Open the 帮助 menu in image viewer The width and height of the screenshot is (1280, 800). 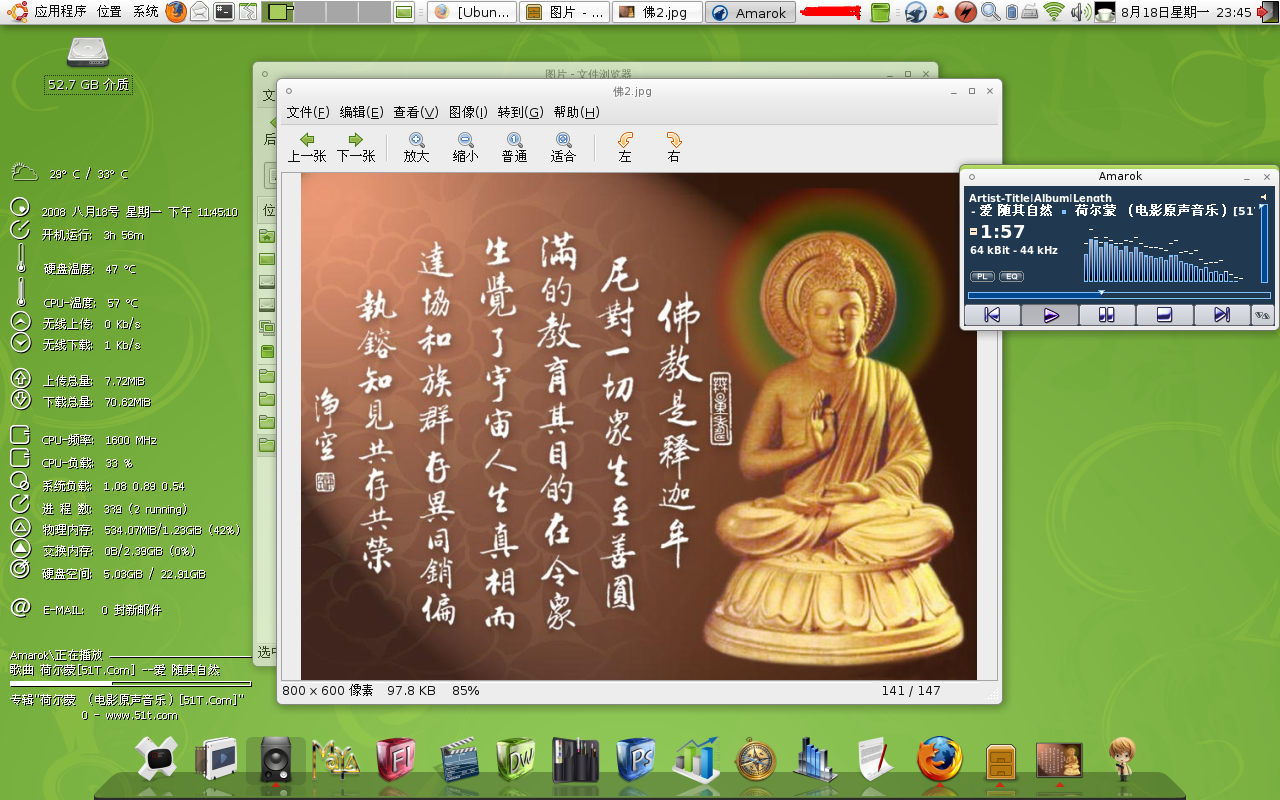576,112
